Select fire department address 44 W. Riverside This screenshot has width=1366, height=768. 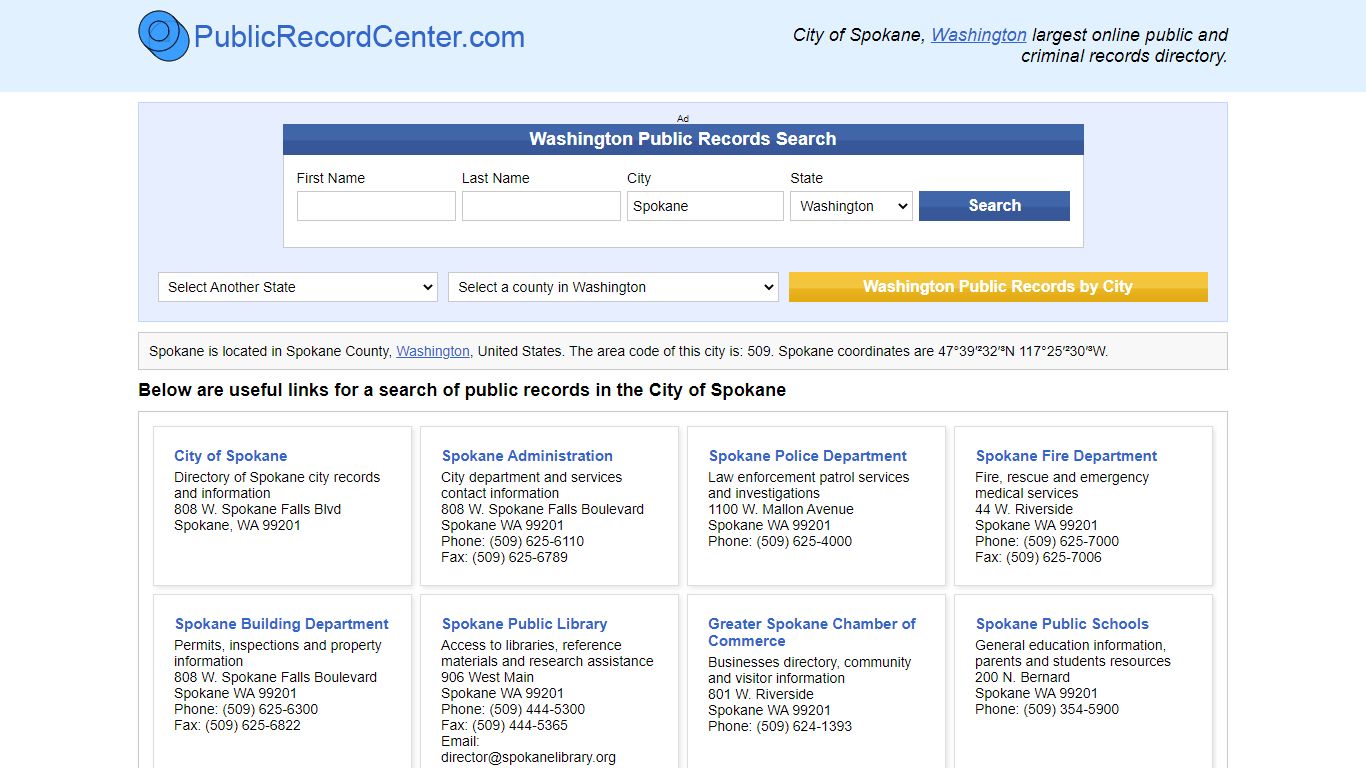pyautogui.click(x=1024, y=509)
